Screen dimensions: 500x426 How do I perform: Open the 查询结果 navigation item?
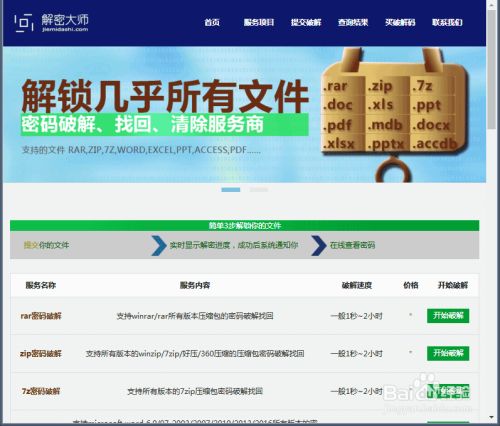point(353,22)
